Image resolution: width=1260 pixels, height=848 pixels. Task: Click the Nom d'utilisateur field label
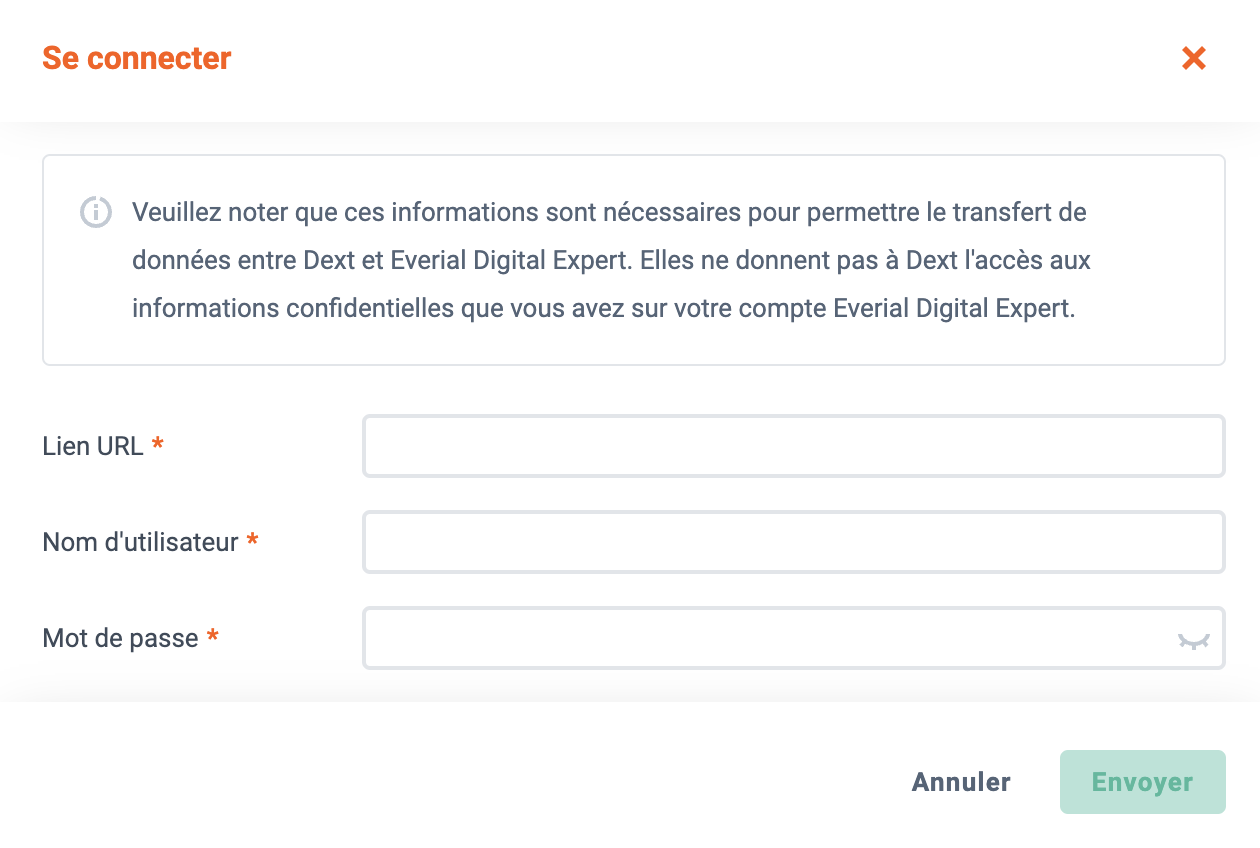[x=141, y=542]
